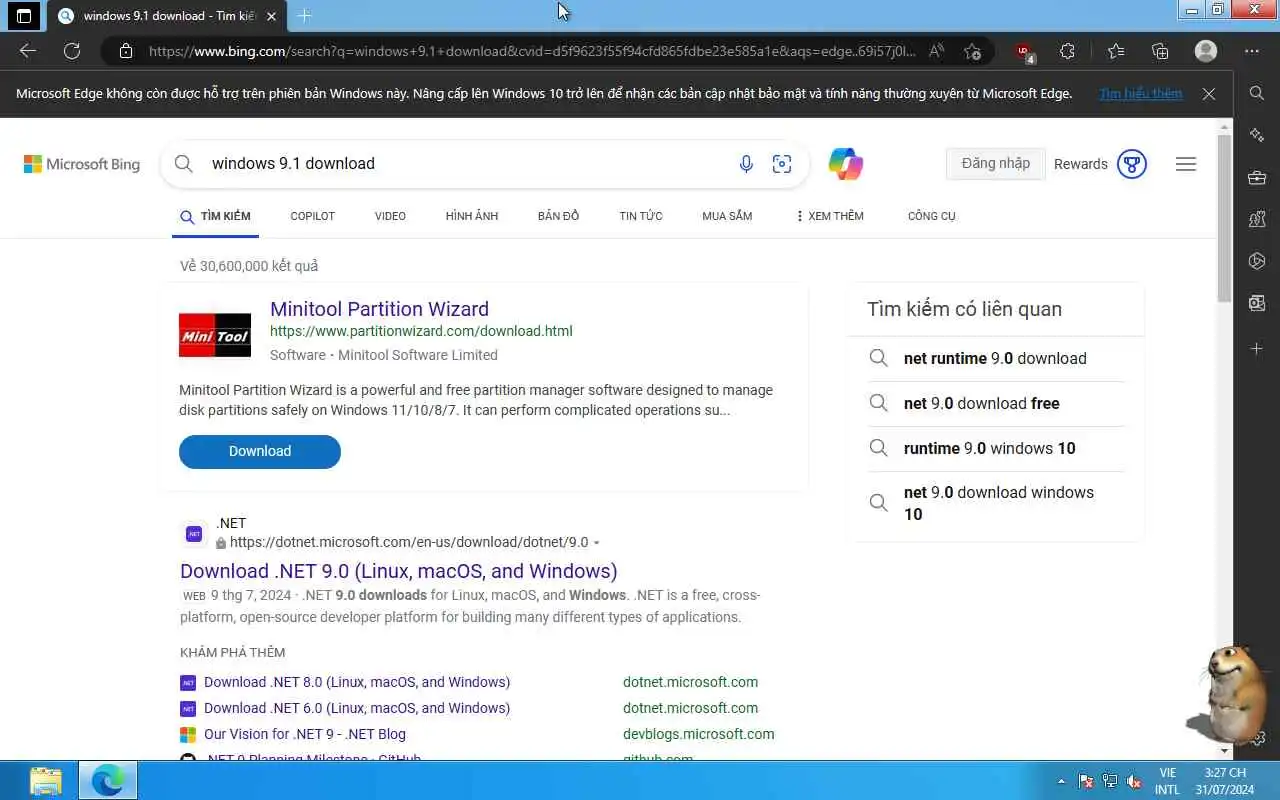The height and width of the screenshot is (800, 1280).
Task: Open sidebar Copilot sparkle icon
Action: [x=1257, y=135]
